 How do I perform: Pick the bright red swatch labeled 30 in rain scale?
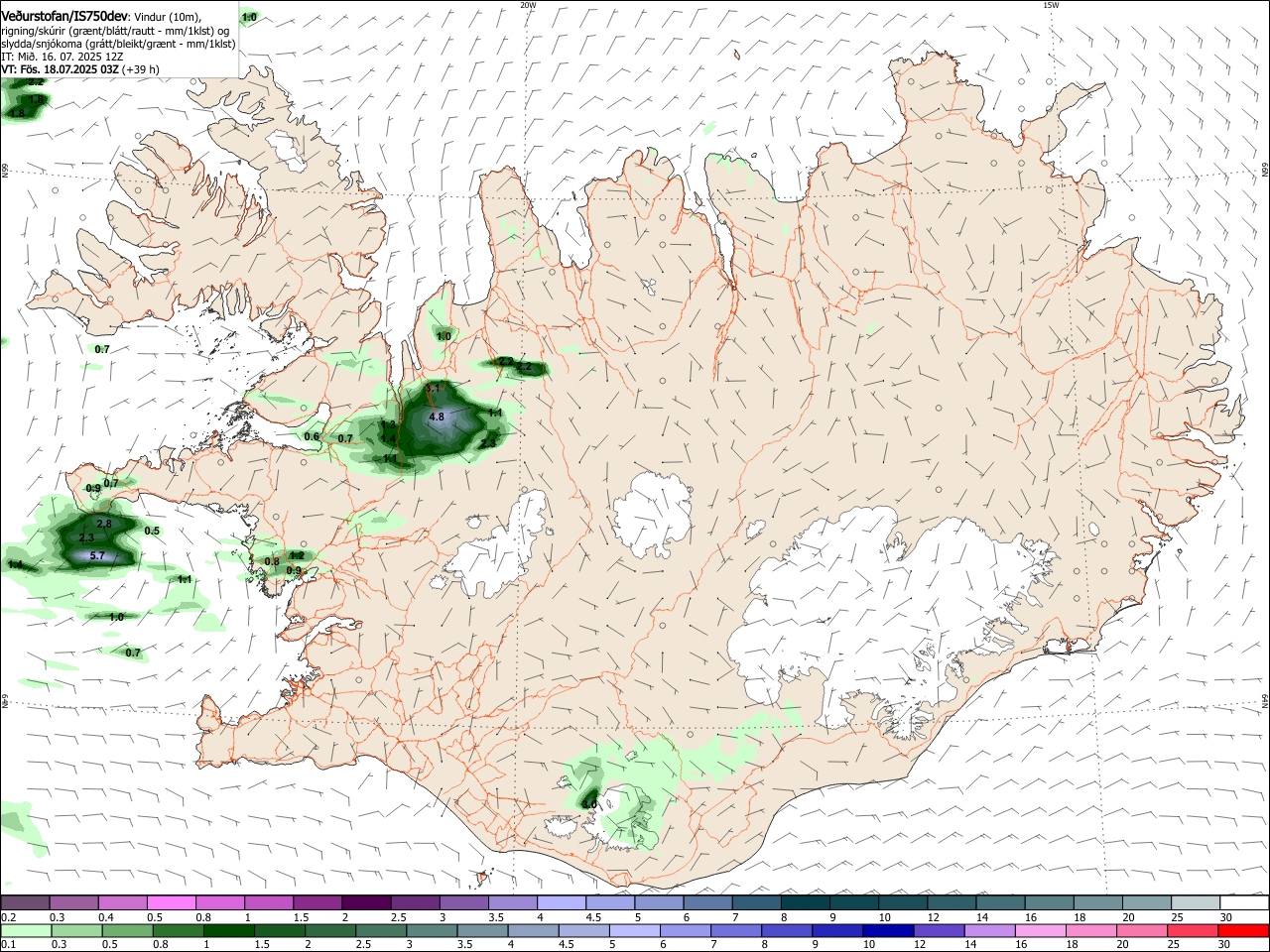click(x=1243, y=930)
